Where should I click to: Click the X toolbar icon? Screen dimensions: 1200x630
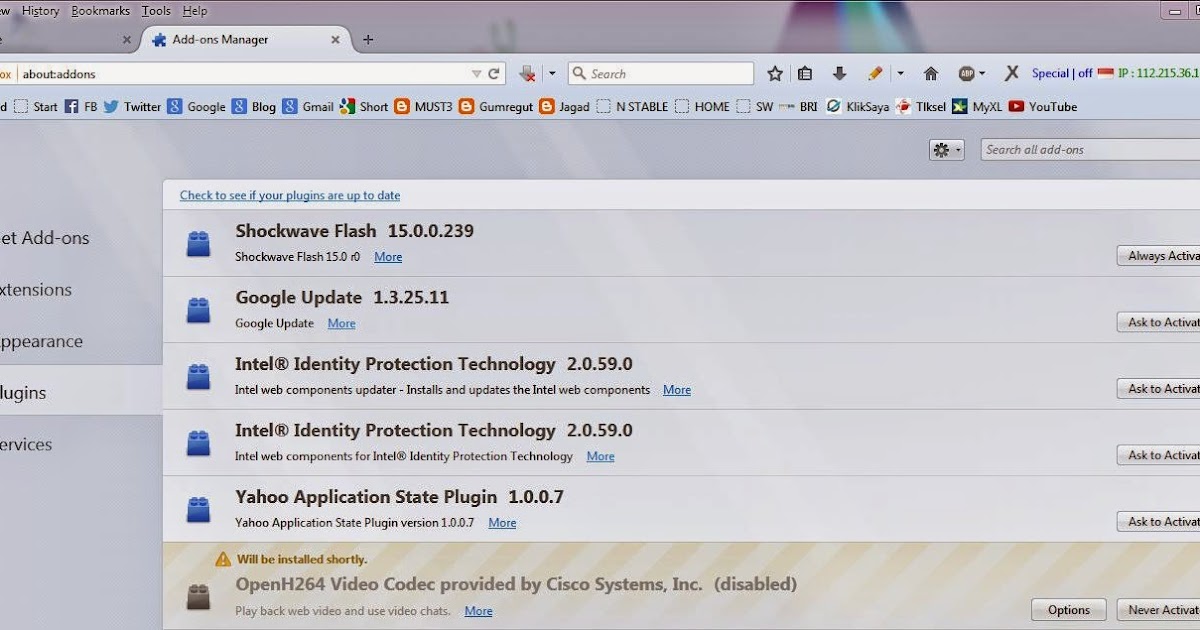1012,73
